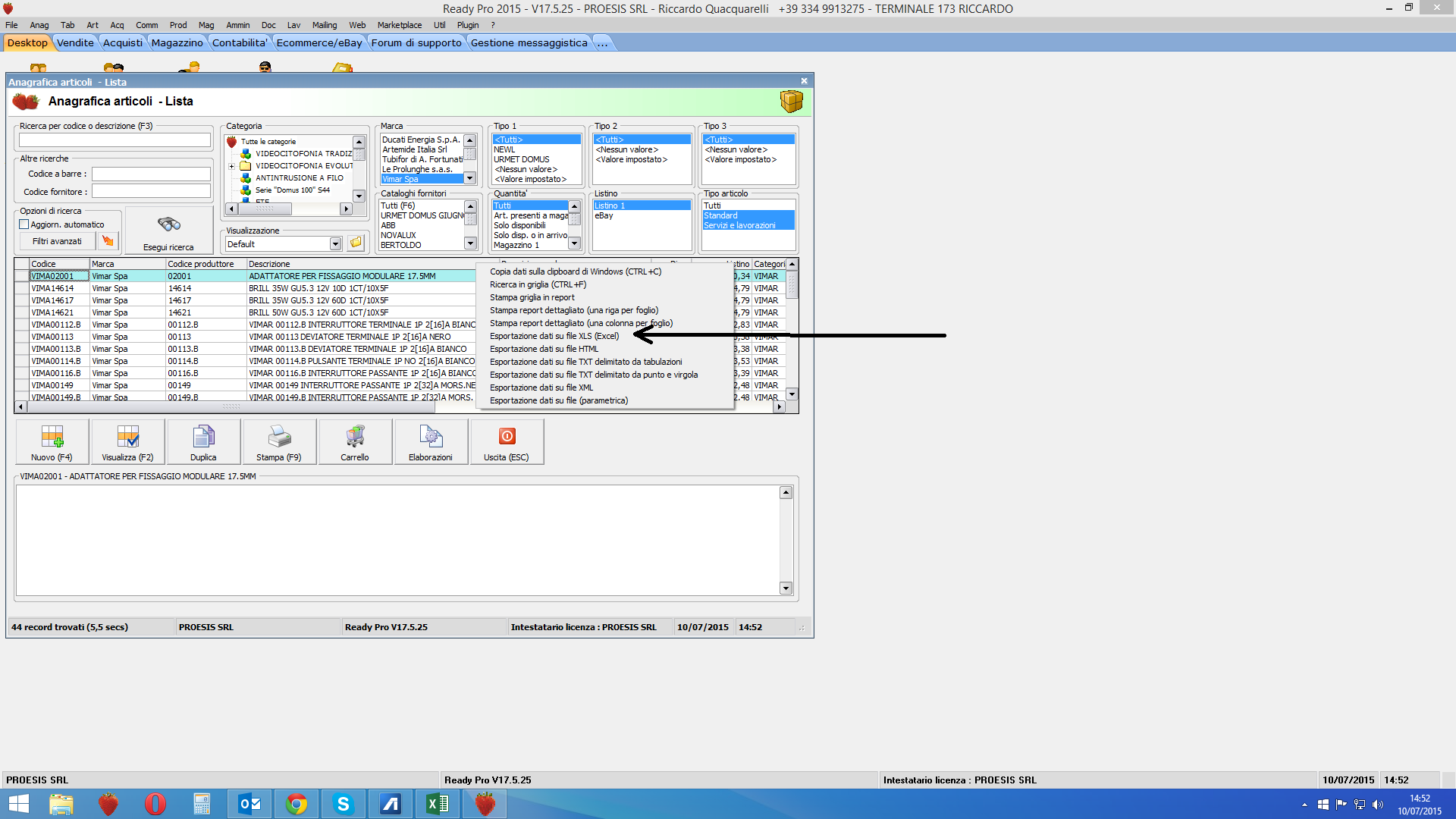Open File Explorer from taskbar
This screenshot has width=1456, height=819.
click(x=61, y=804)
